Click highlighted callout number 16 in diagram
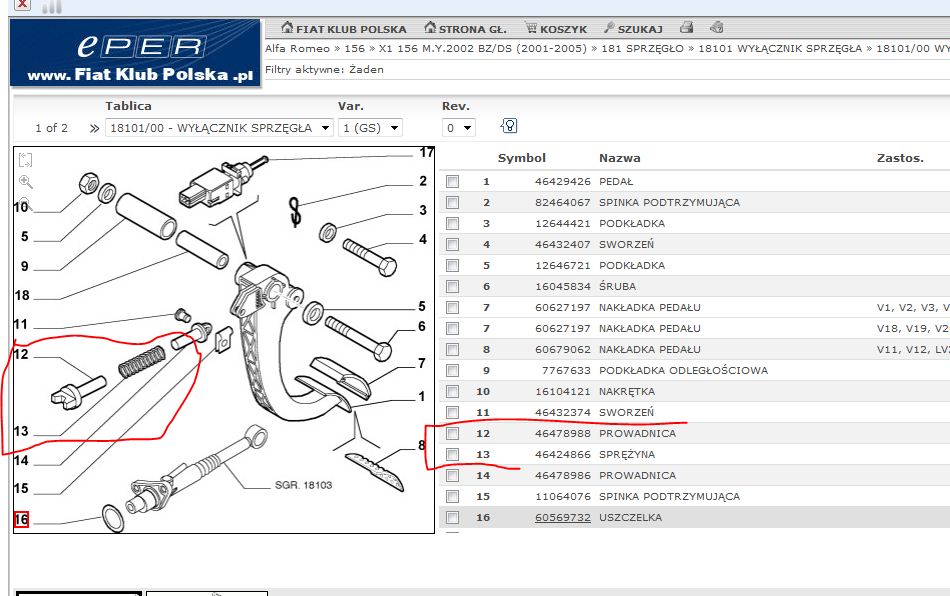950x596 pixels. click(21, 519)
